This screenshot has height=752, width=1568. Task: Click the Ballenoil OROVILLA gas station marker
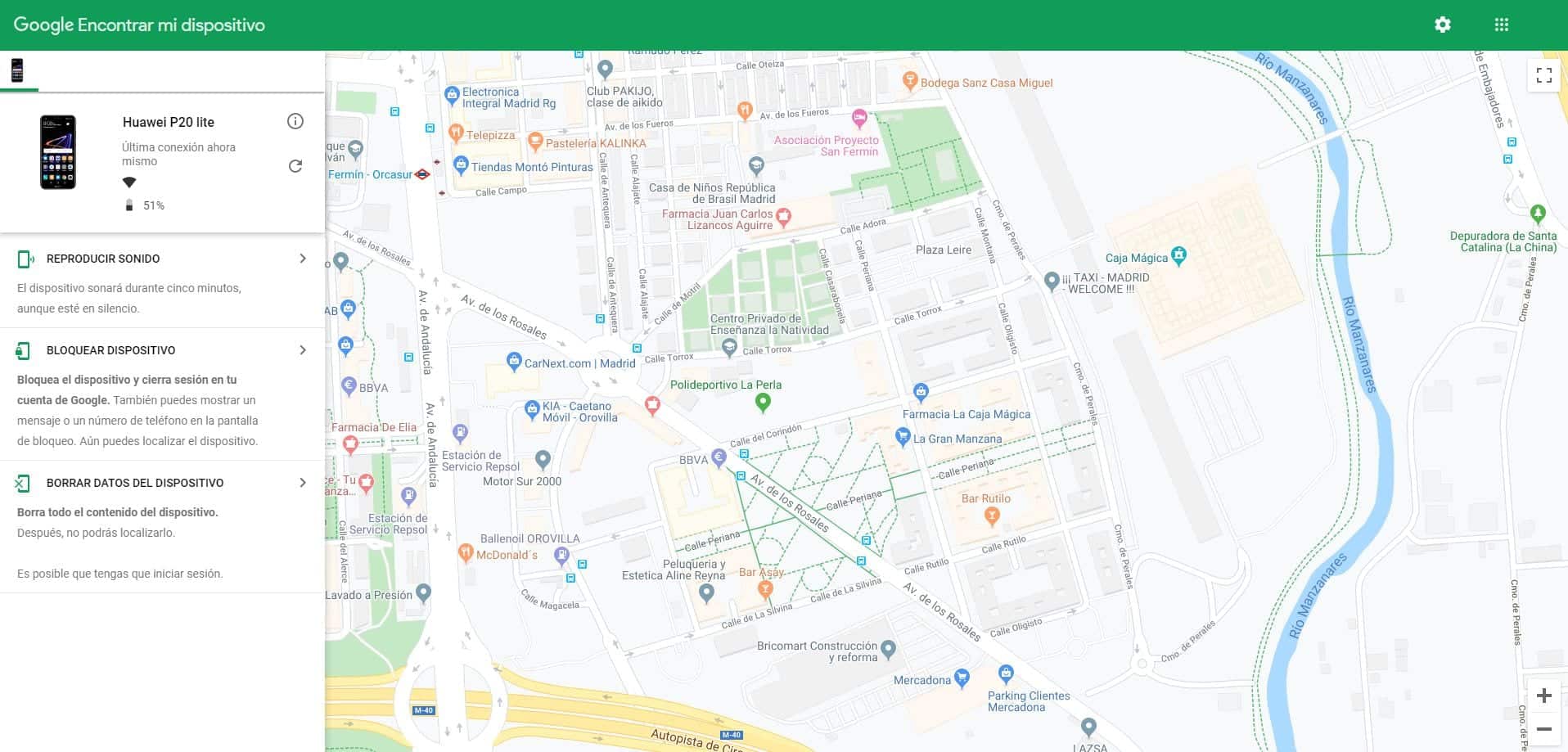point(561,556)
